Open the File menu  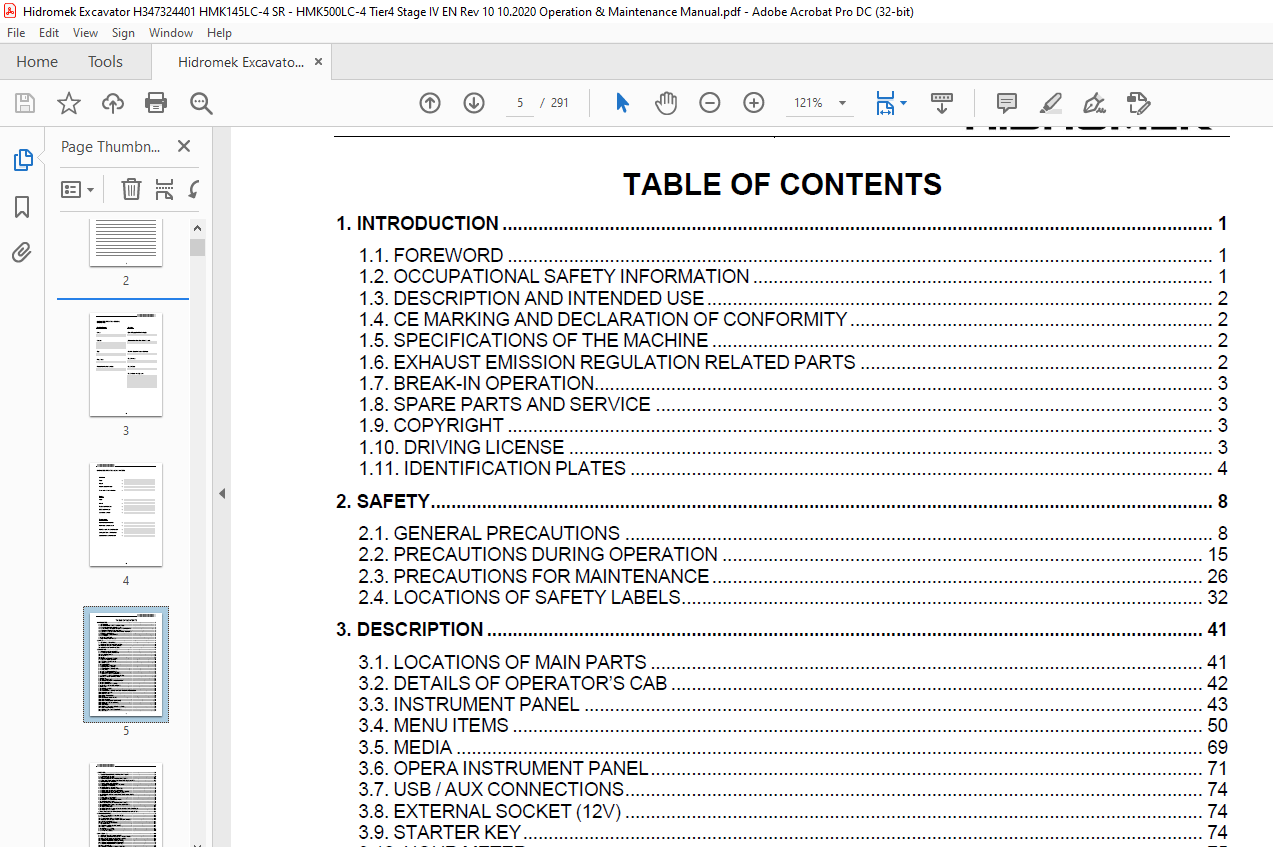(16, 33)
